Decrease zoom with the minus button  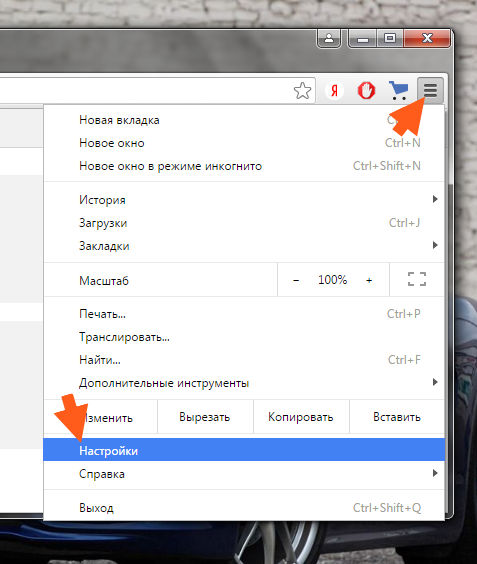click(296, 280)
